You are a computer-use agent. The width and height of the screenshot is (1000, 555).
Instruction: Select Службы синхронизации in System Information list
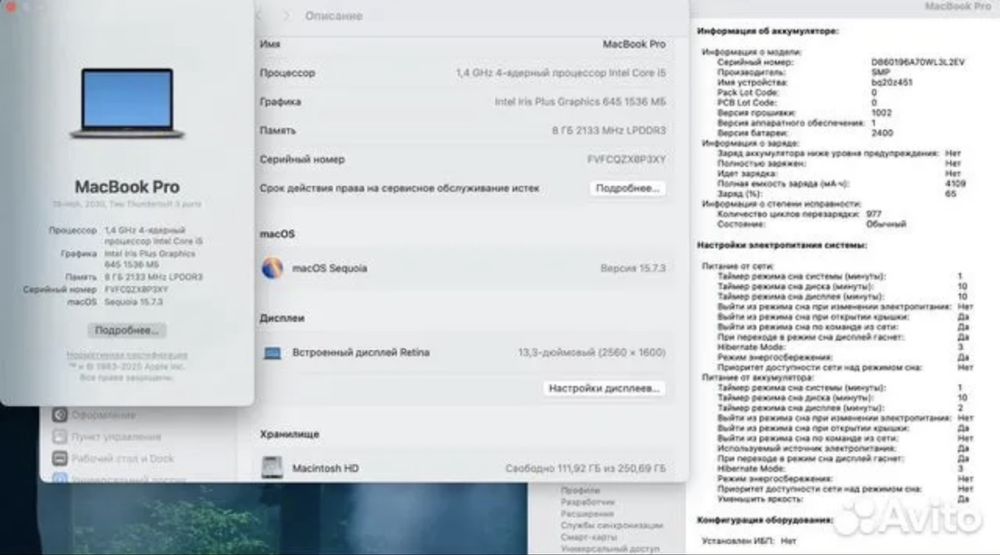pos(612,525)
